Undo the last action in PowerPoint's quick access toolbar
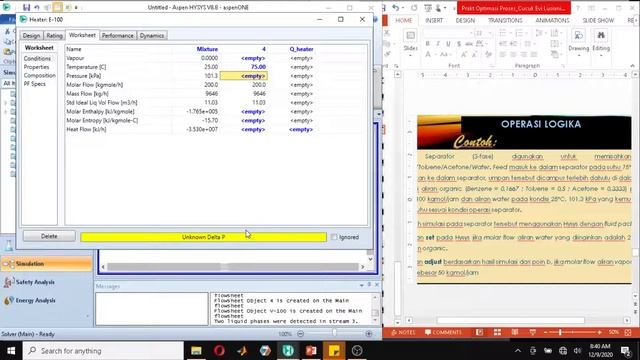The image size is (640, 360). pyautogui.click(x=396, y=8)
